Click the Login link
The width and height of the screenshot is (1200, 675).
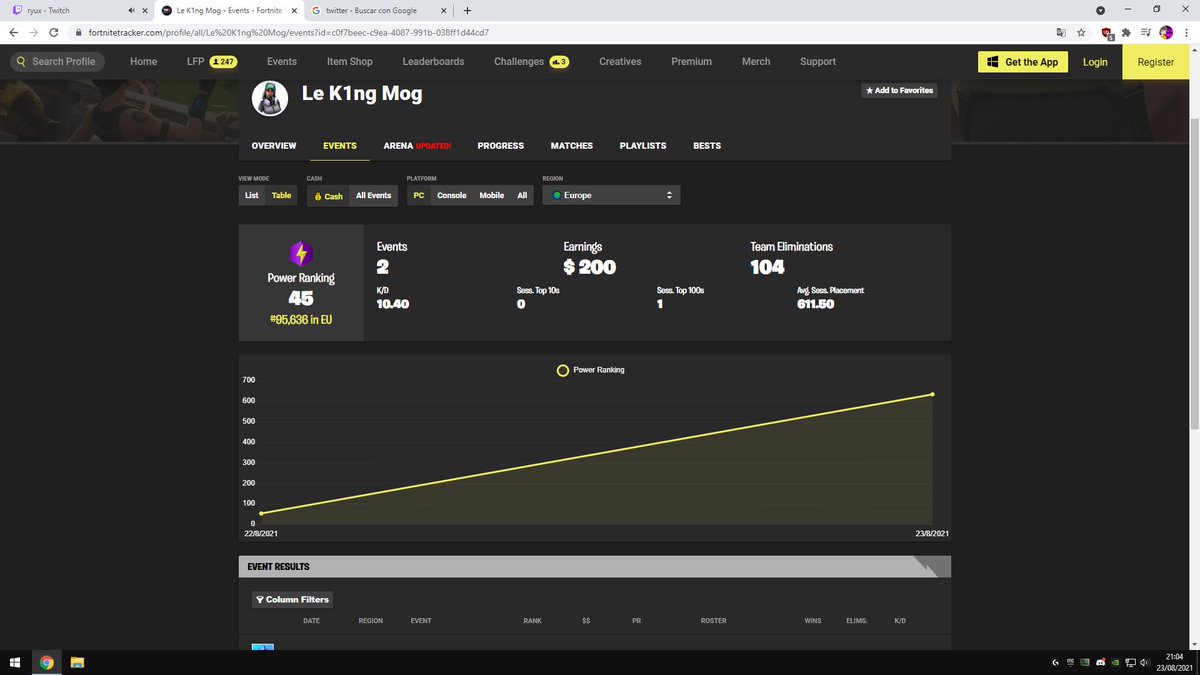click(x=1095, y=61)
